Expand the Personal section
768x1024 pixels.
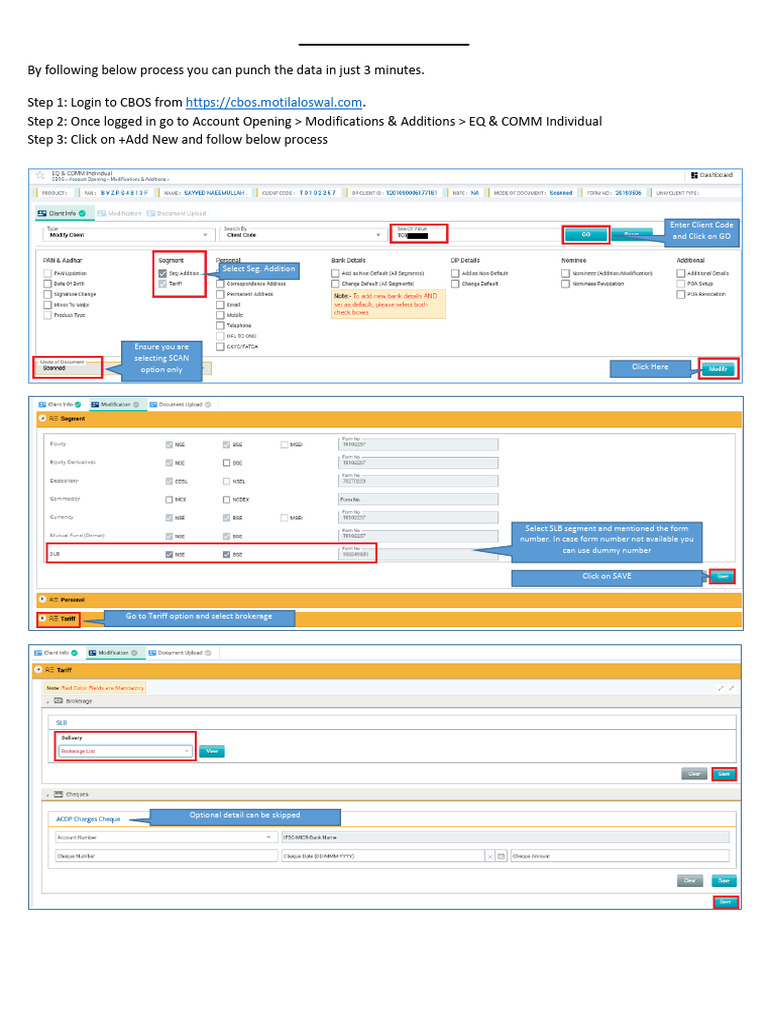(389, 600)
